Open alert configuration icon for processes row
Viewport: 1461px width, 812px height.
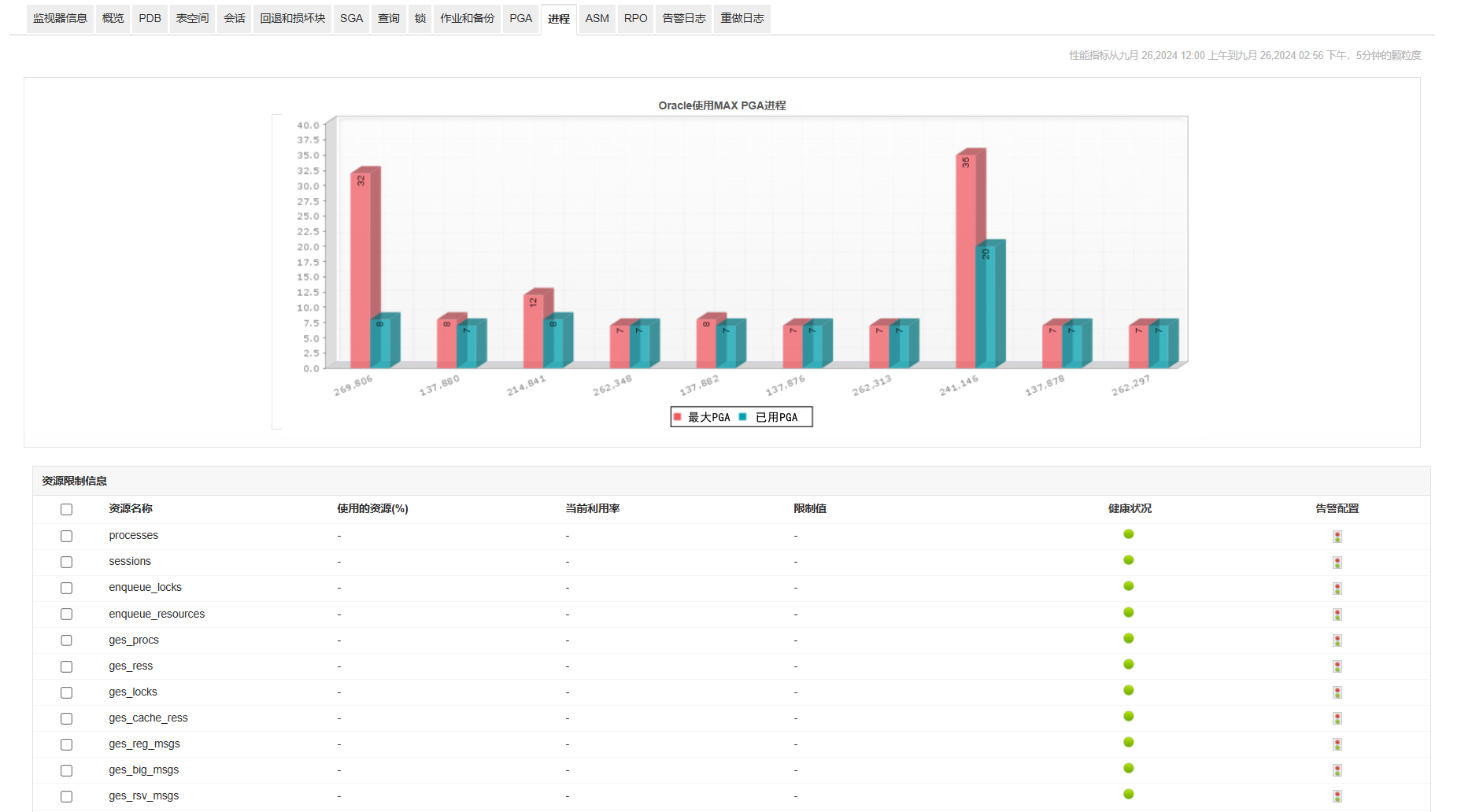coord(1337,537)
